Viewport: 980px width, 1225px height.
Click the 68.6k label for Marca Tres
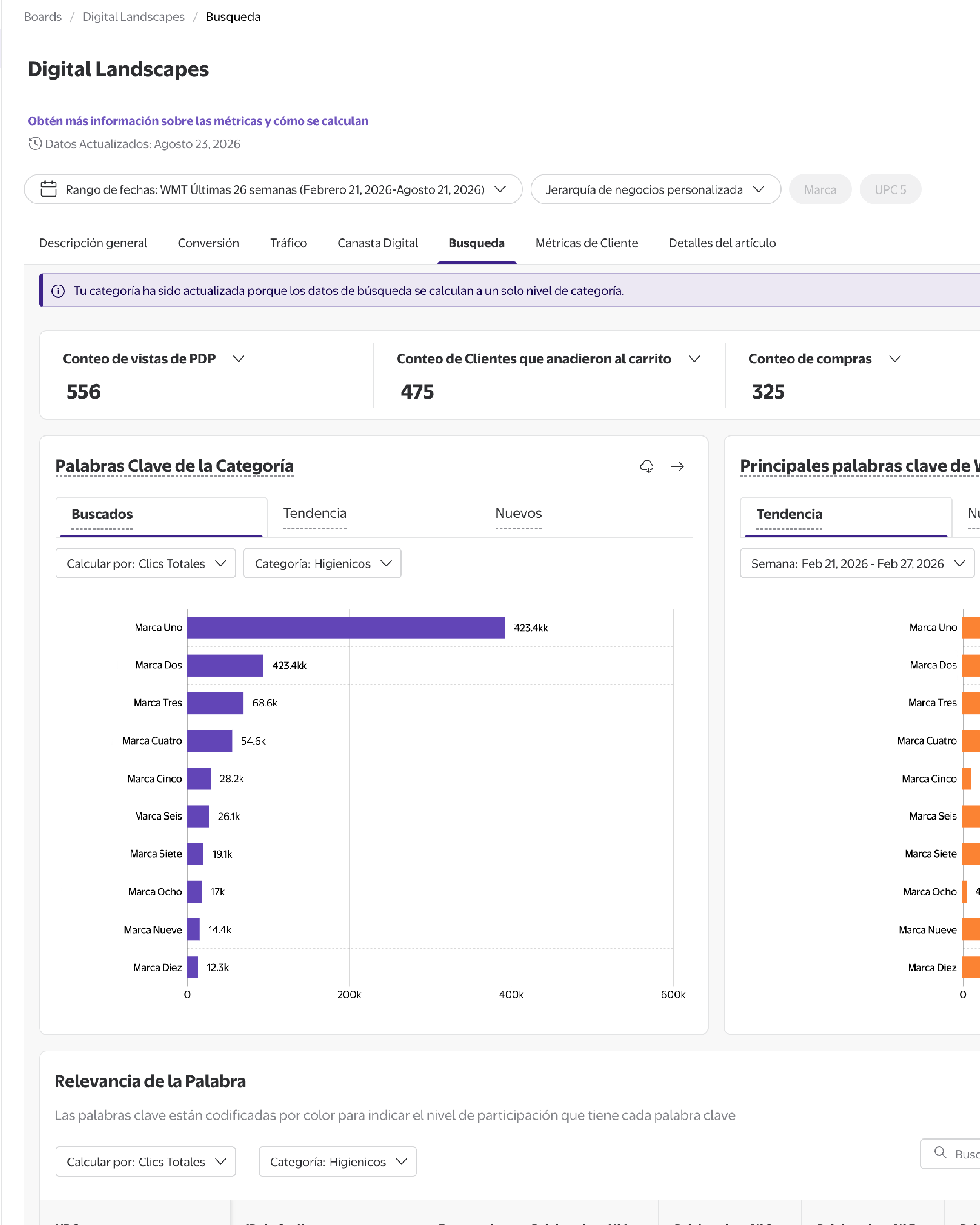click(265, 703)
